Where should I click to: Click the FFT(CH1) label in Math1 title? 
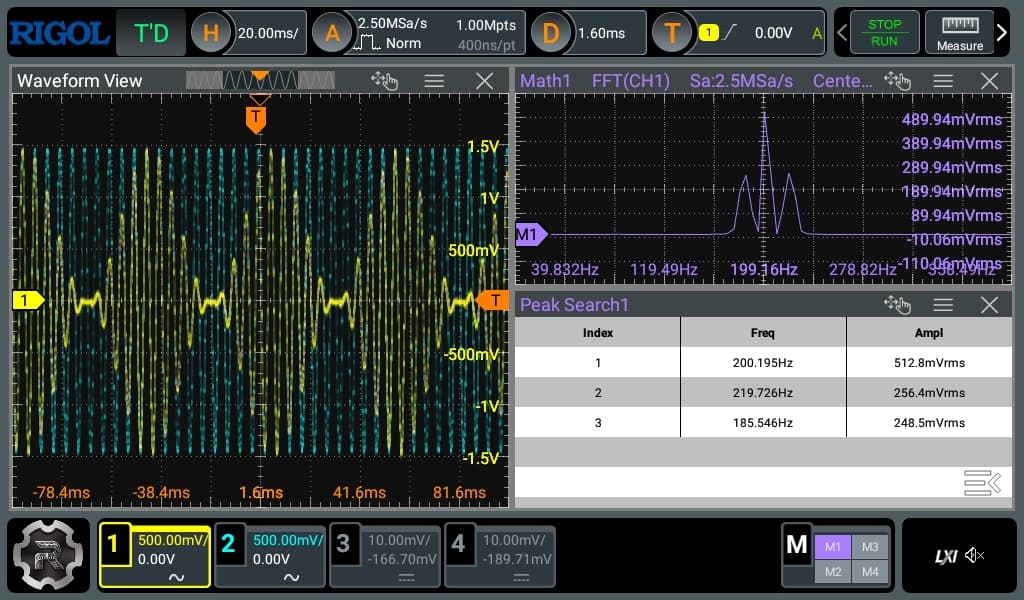coord(630,81)
